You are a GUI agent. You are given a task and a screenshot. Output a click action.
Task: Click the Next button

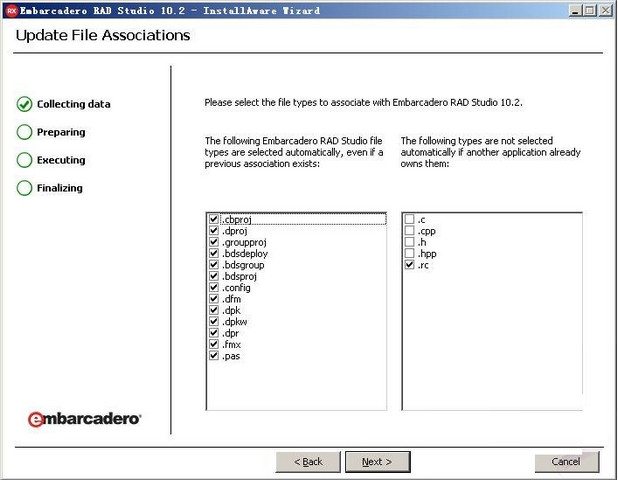[x=378, y=461]
